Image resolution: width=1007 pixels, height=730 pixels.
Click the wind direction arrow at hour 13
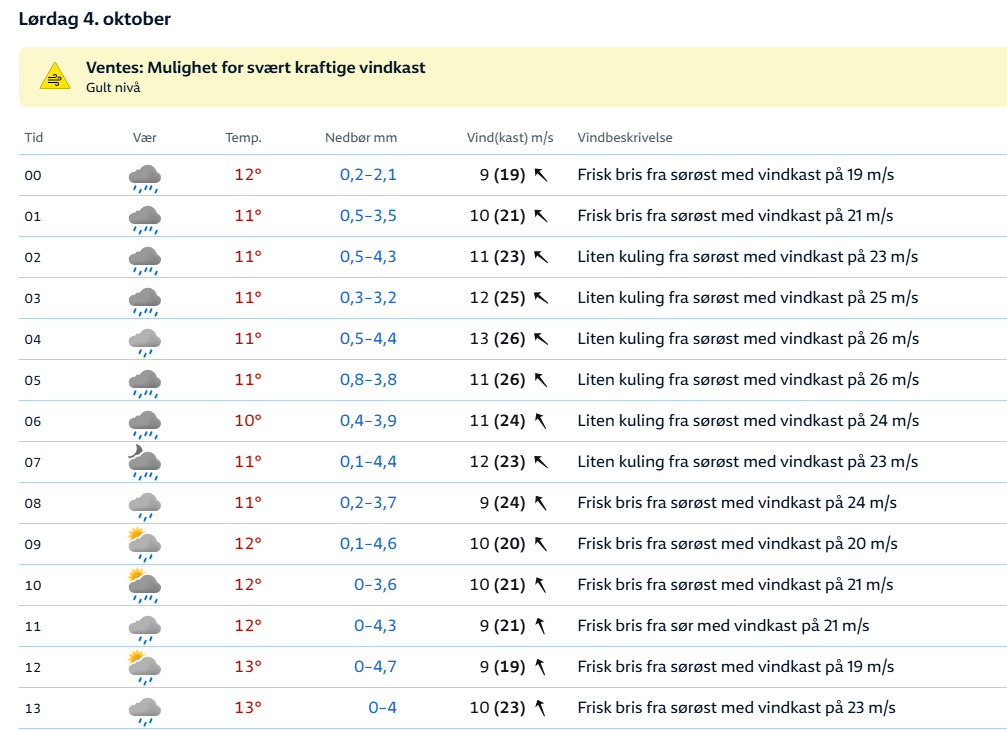click(x=541, y=708)
